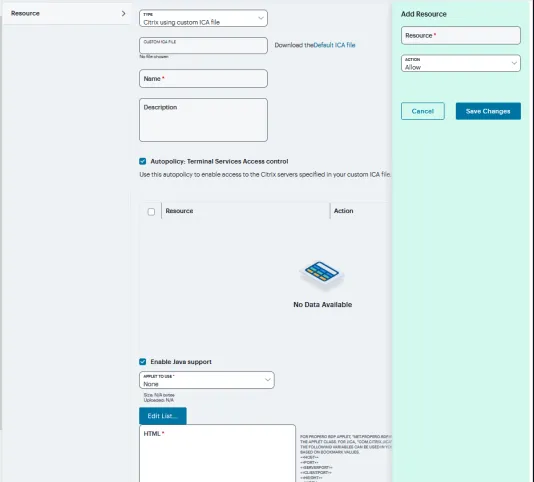Uncheck Autopolicy Terminal Services Access control
The height and width of the screenshot is (482, 534).
(x=143, y=161)
